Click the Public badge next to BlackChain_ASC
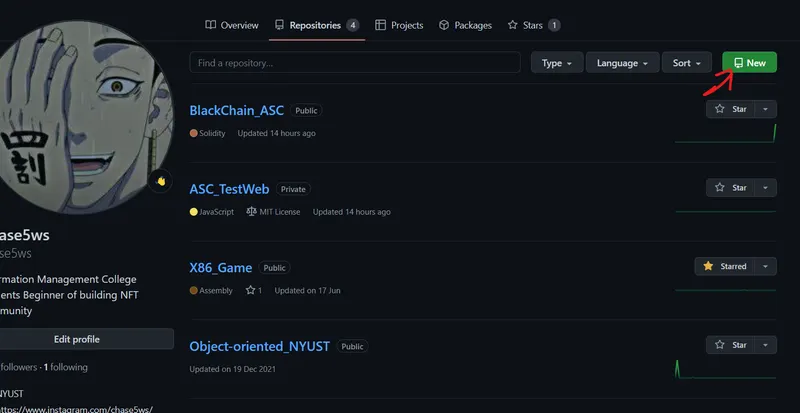The width and height of the screenshot is (800, 413). (306, 110)
